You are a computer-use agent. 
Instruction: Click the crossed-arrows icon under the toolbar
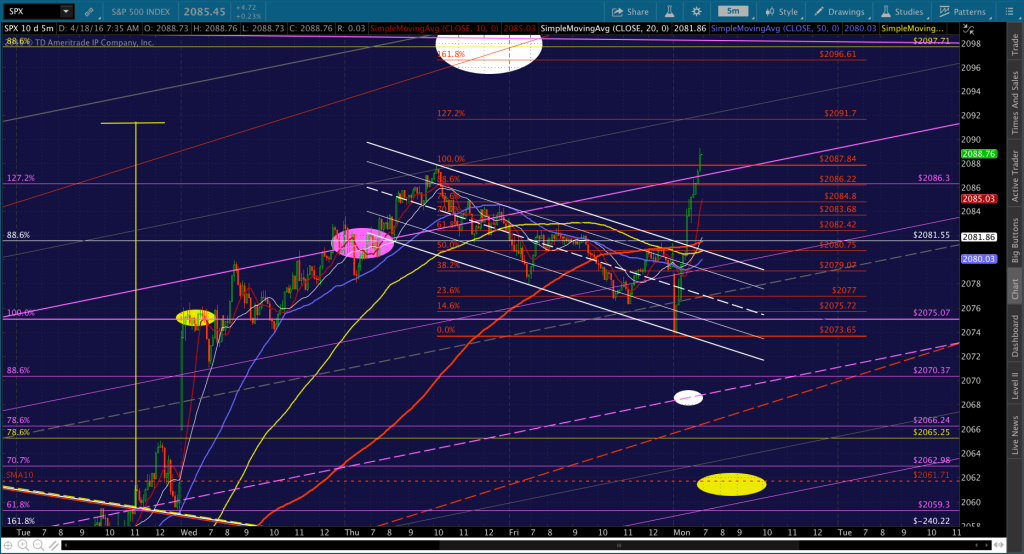click(x=969, y=29)
